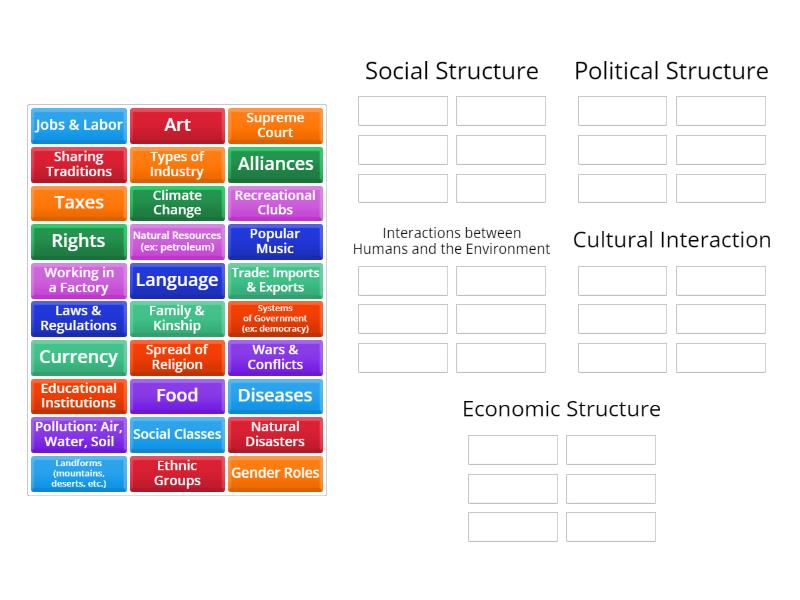Click the Art tile
This screenshot has height=600, width=800.
pyautogui.click(x=177, y=125)
